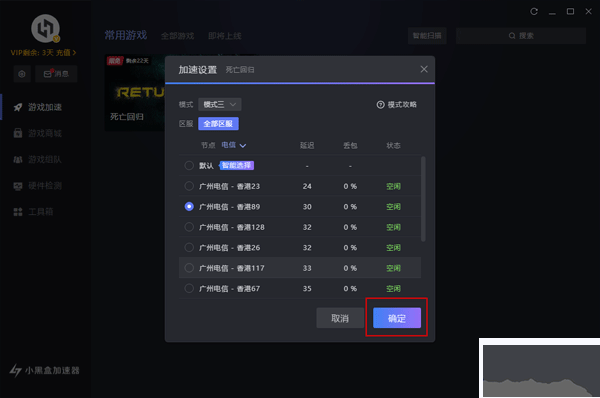Open the 模式攻略 help link

pyautogui.click(x=397, y=104)
